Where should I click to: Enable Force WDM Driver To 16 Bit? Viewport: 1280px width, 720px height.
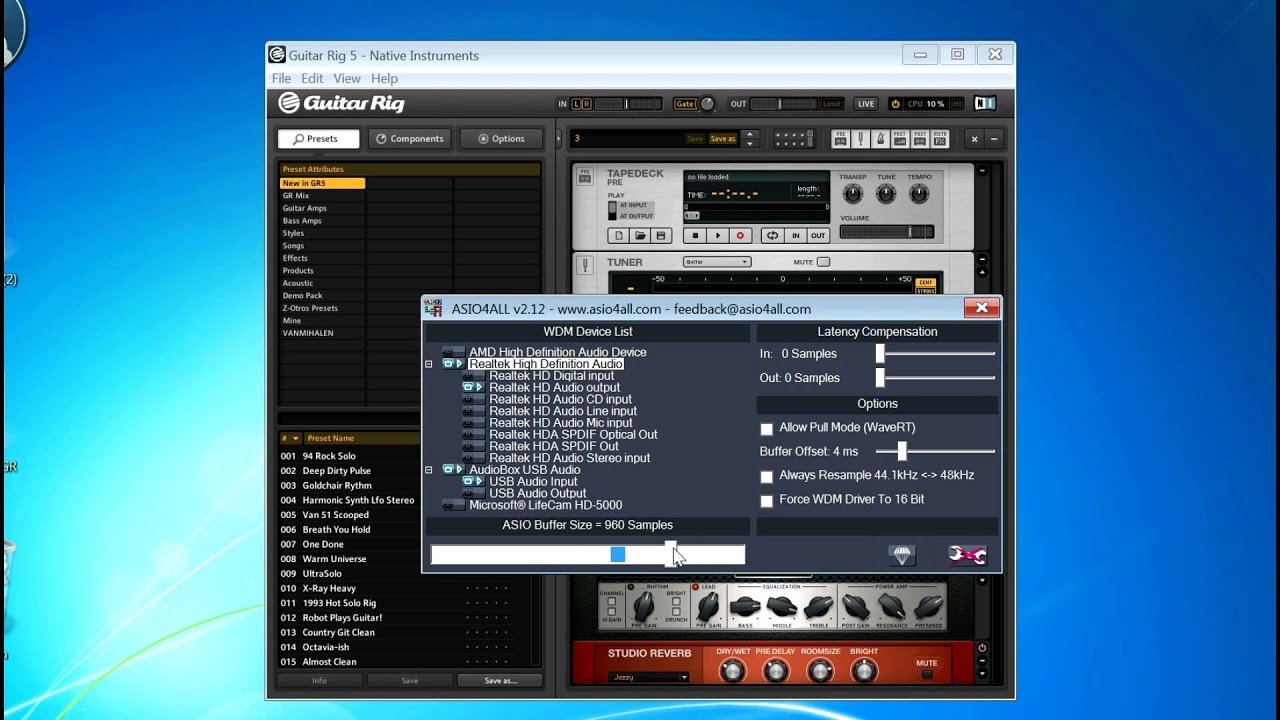point(767,500)
